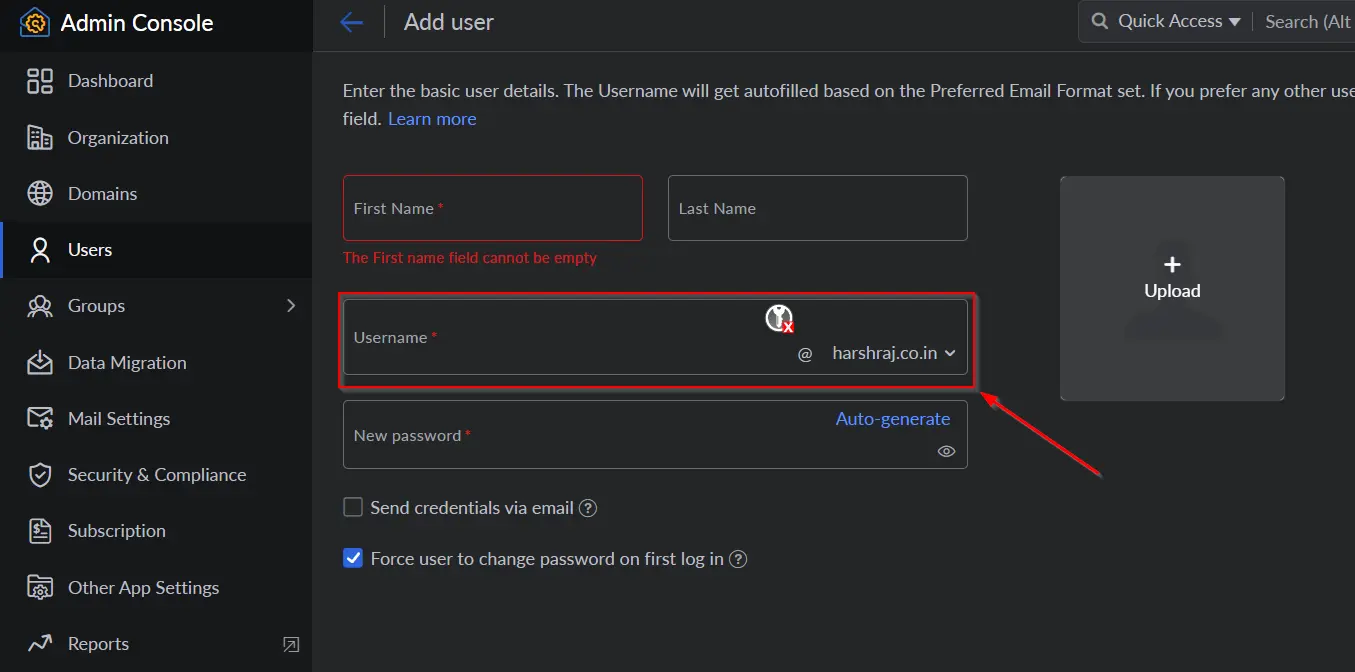The height and width of the screenshot is (672, 1355).
Task: Click the Auto-generate password link
Action: click(x=892, y=419)
